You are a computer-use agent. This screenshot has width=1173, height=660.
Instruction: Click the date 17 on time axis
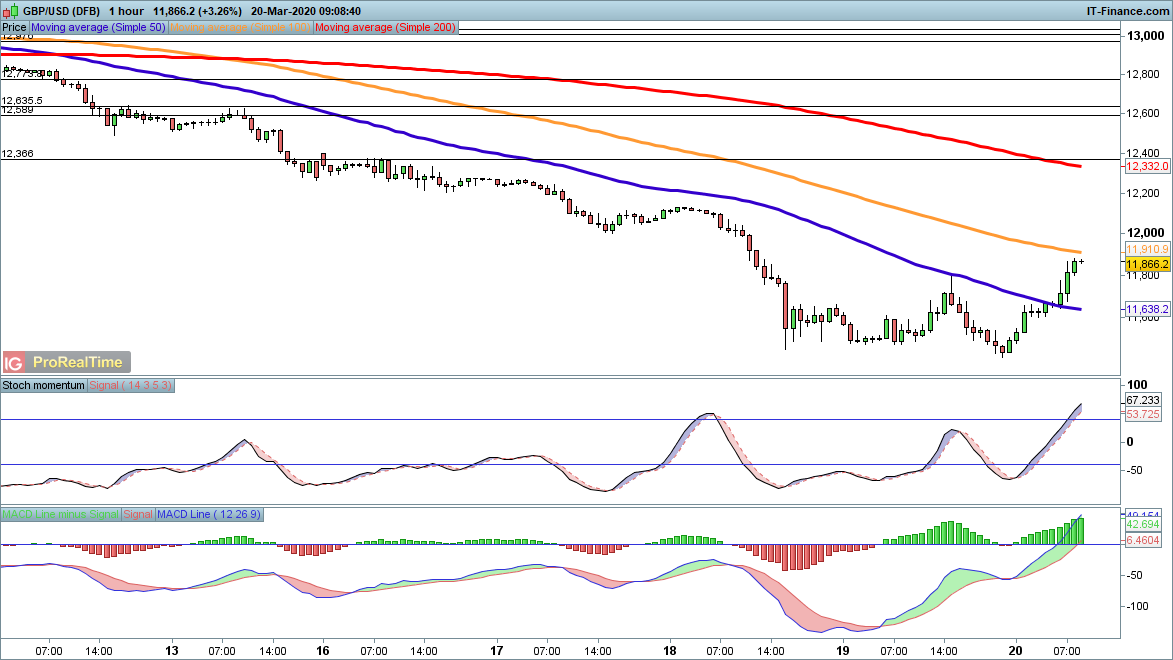point(497,650)
